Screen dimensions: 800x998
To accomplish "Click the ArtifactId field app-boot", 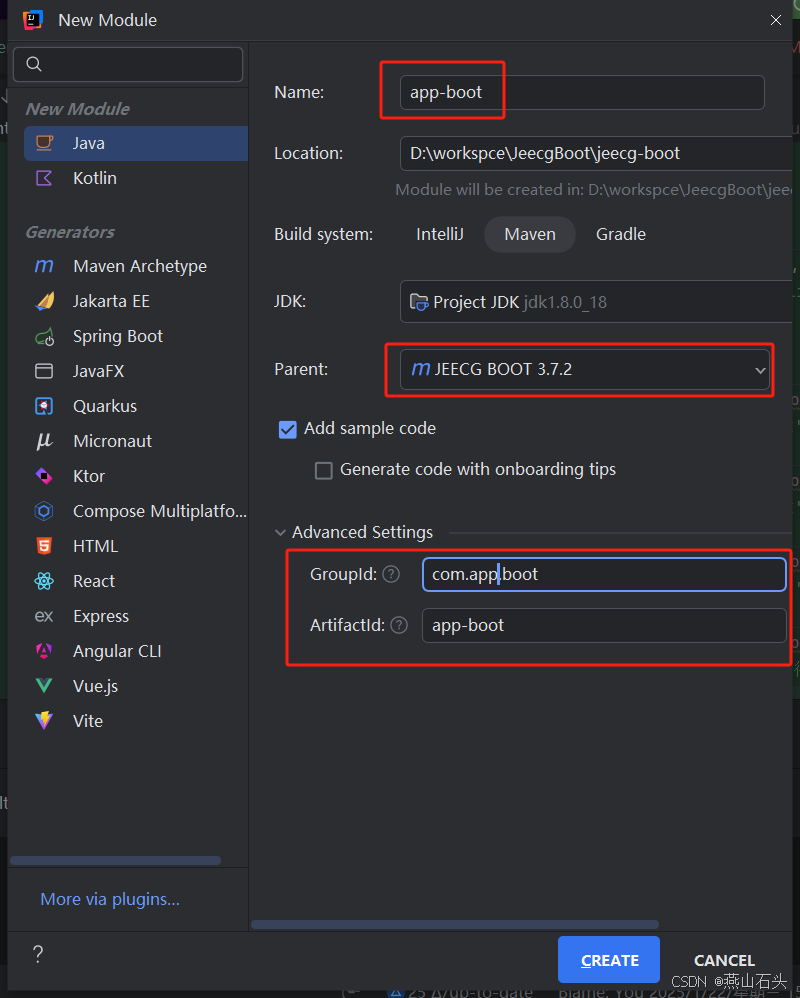I will (605, 626).
